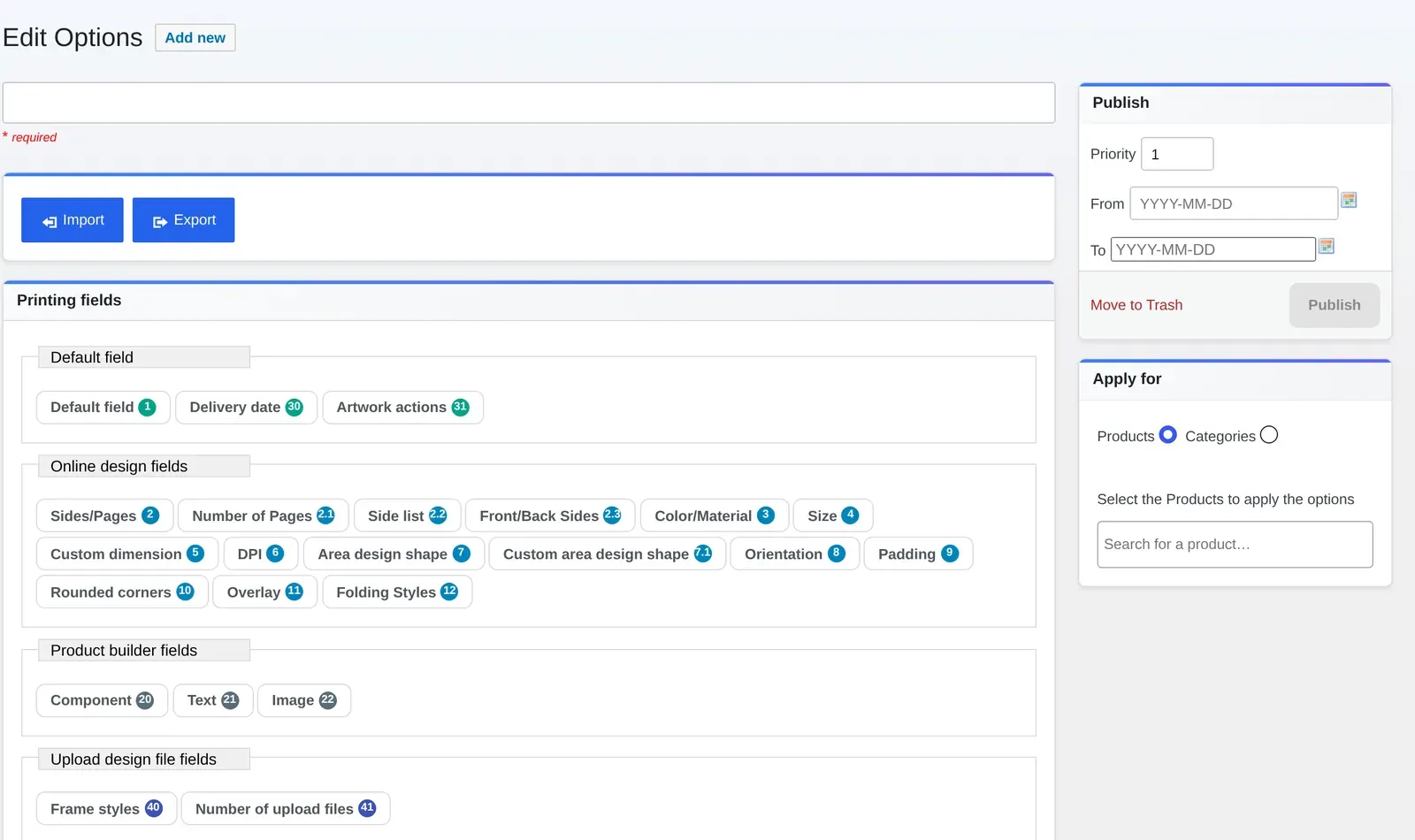Click the Online design fields legend
This screenshot has width=1415, height=840.
pyautogui.click(x=144, y=466)
